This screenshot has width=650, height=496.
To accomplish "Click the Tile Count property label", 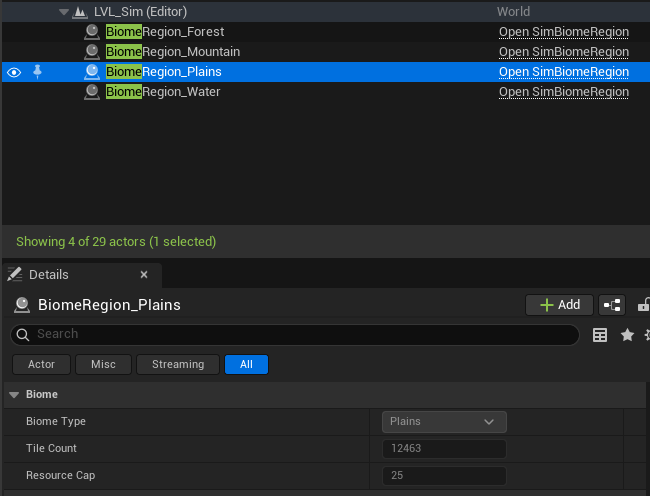I will coord(51,448).
